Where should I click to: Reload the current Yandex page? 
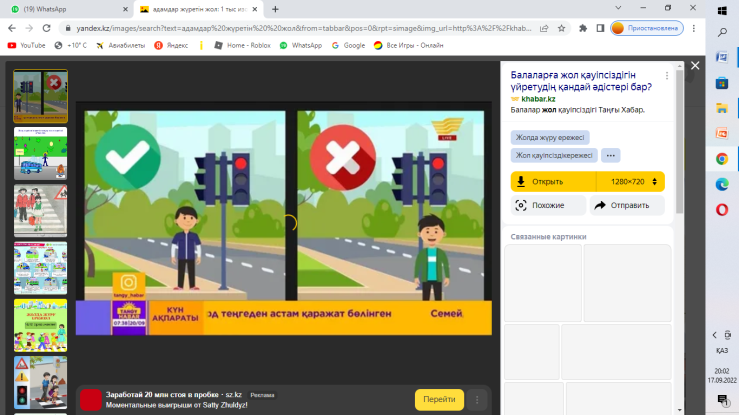46,28
